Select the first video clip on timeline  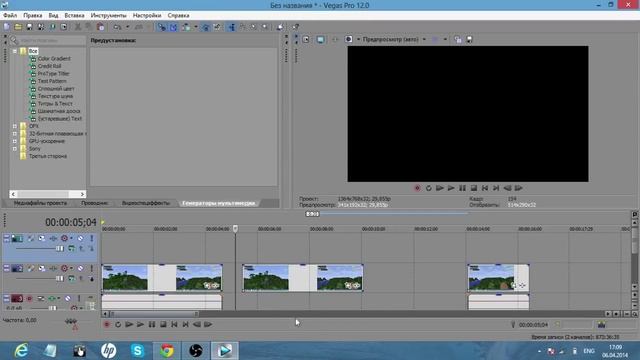[162, 278]
